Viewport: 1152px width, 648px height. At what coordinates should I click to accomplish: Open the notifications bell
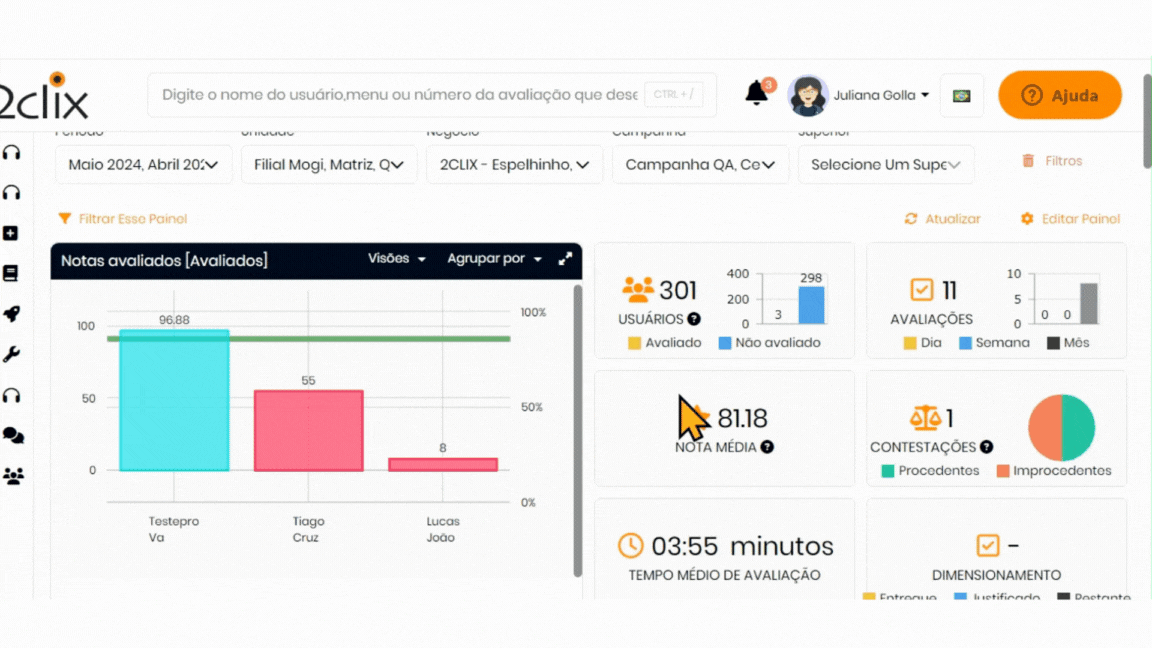pos(757,94)
